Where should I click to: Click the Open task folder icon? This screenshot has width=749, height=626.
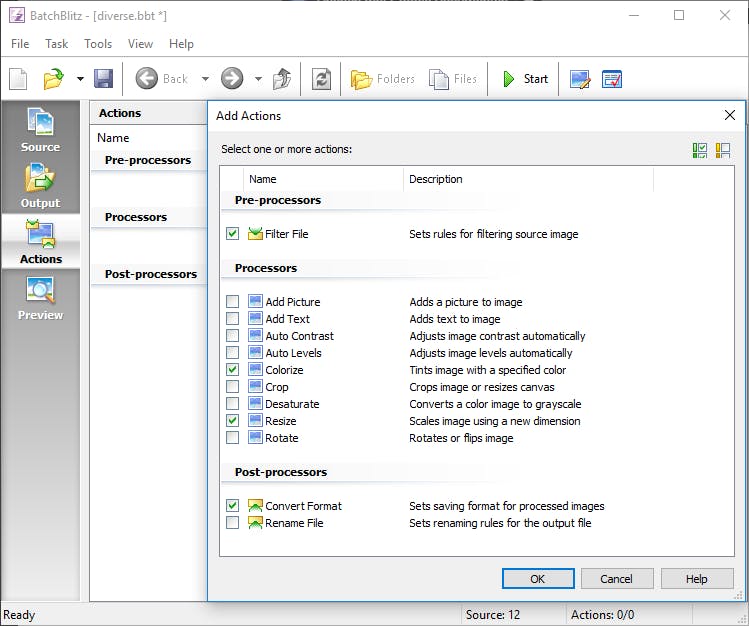[x=54, y=79]
